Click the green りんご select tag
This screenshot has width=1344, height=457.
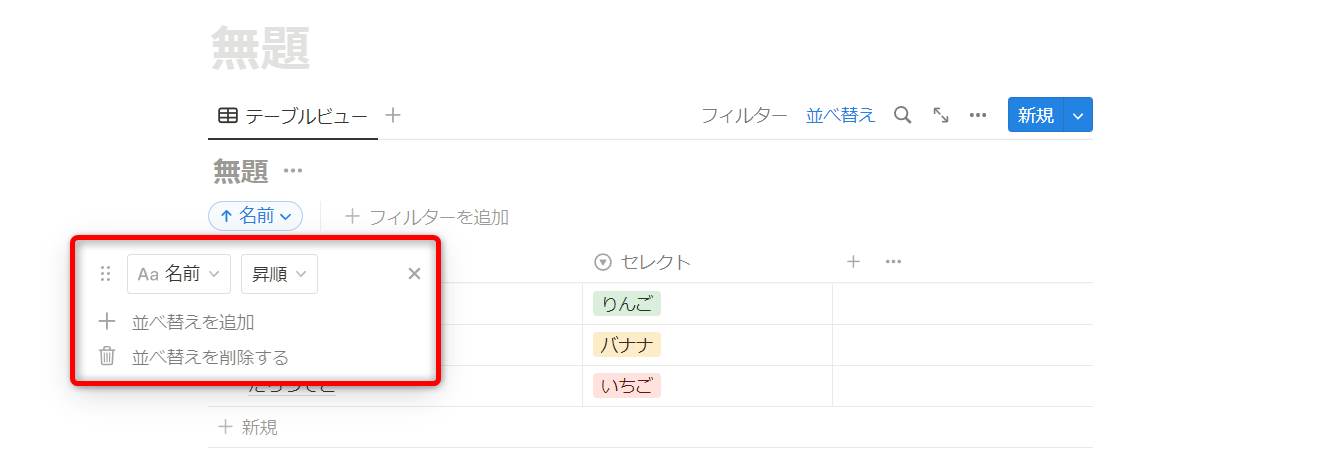point(626,304)
